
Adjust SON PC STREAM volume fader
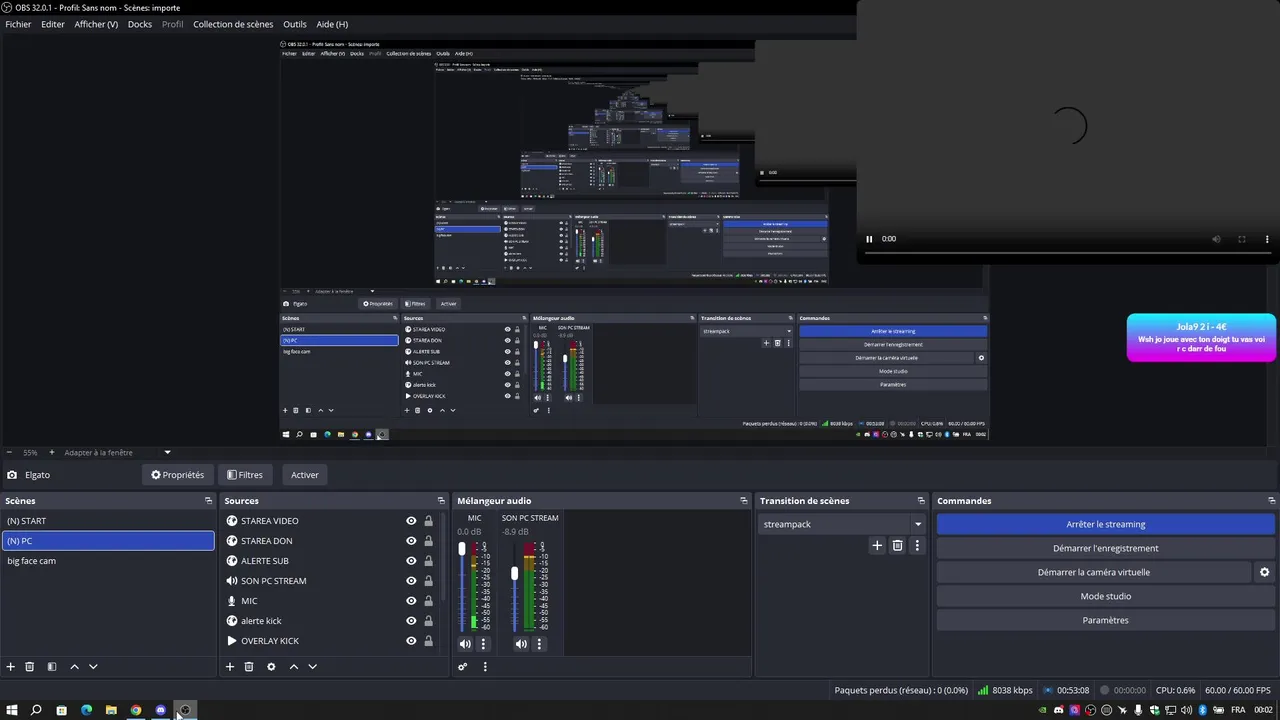point(515,573)
